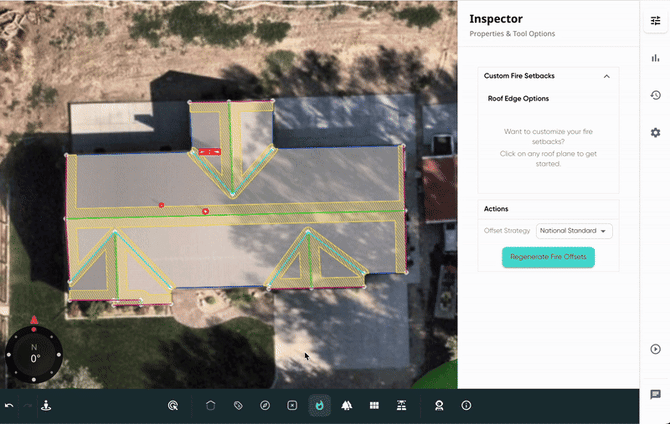The height and width of the screenshot is (424, 670).
Task: Click the street view person icon
Action: coord(46,406)
